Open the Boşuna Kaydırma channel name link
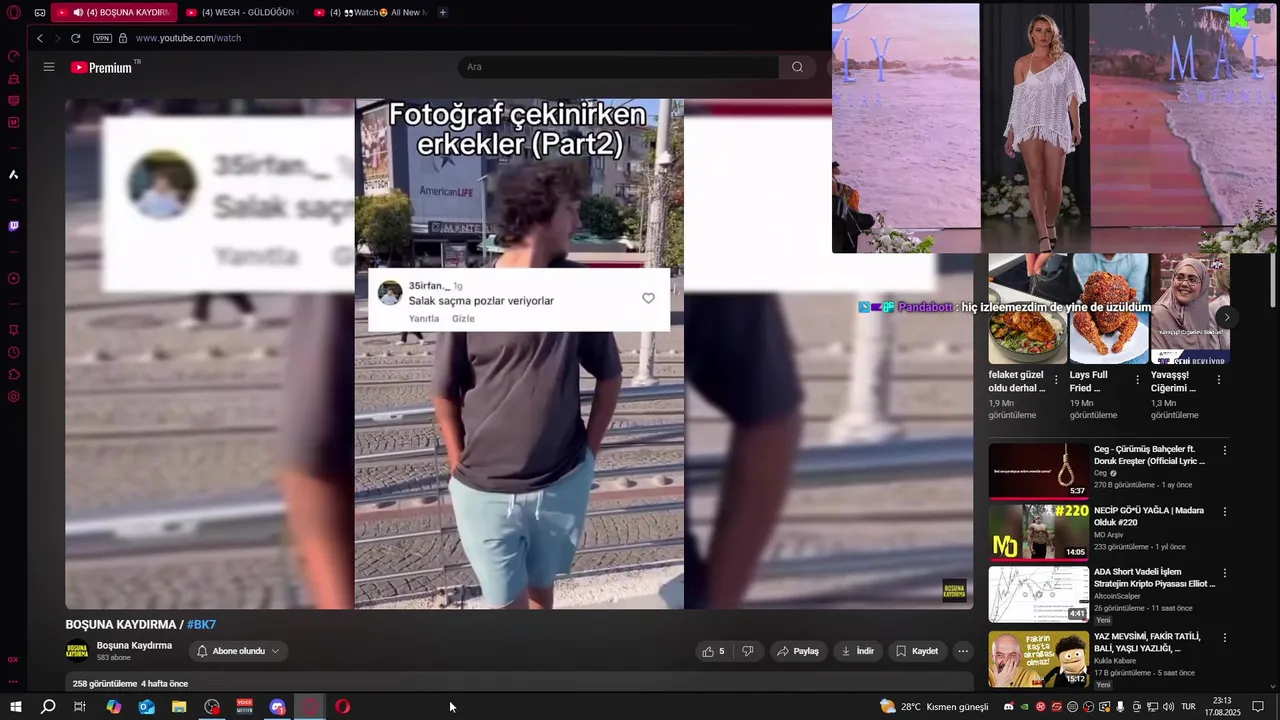This screenshot has width=1280, height=720. [x=134, y=646]
